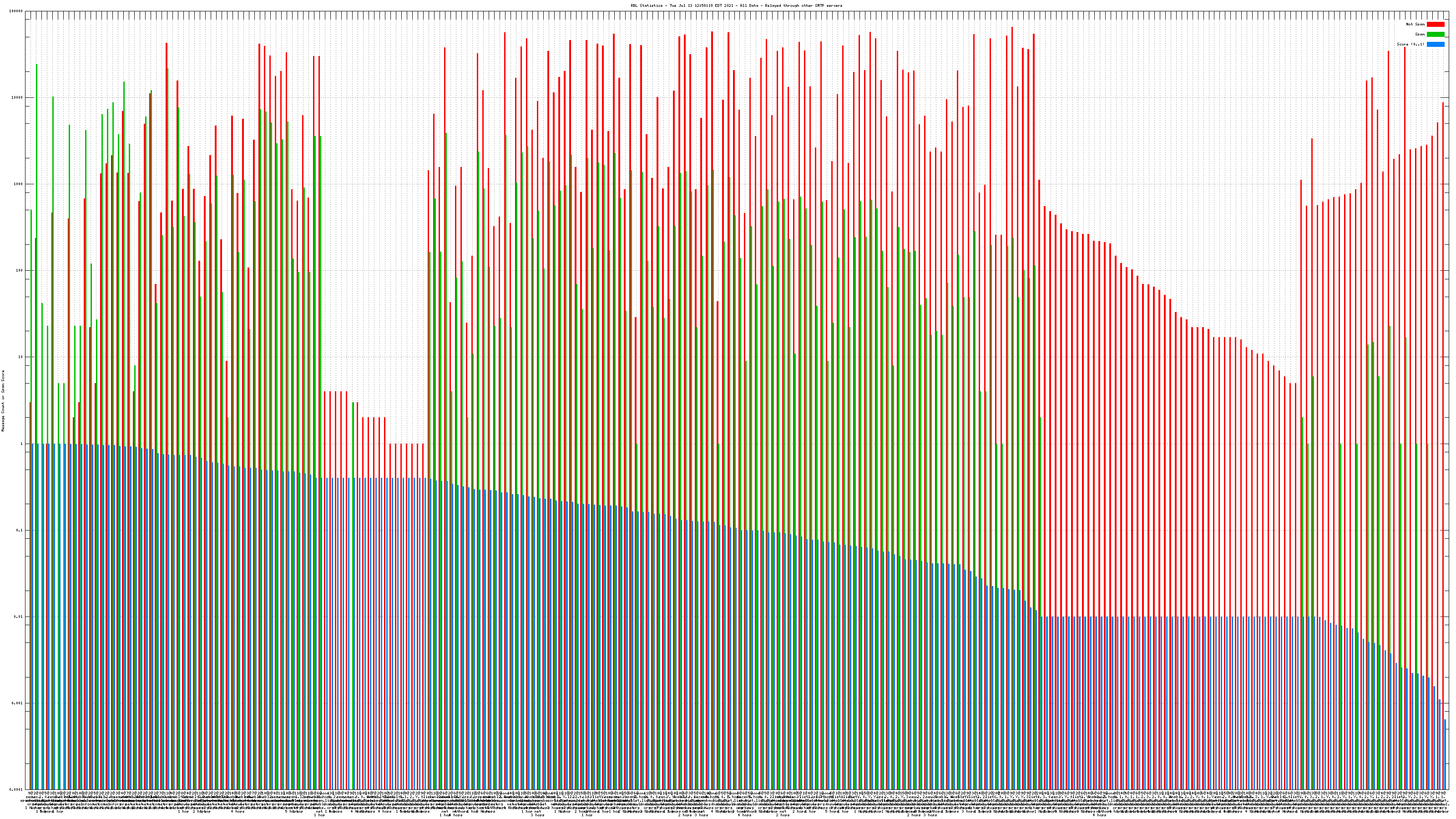Screen dimensions: 1456x819
Task: Click the 10 y-axis tick label
Action: [x=21, y=357]
